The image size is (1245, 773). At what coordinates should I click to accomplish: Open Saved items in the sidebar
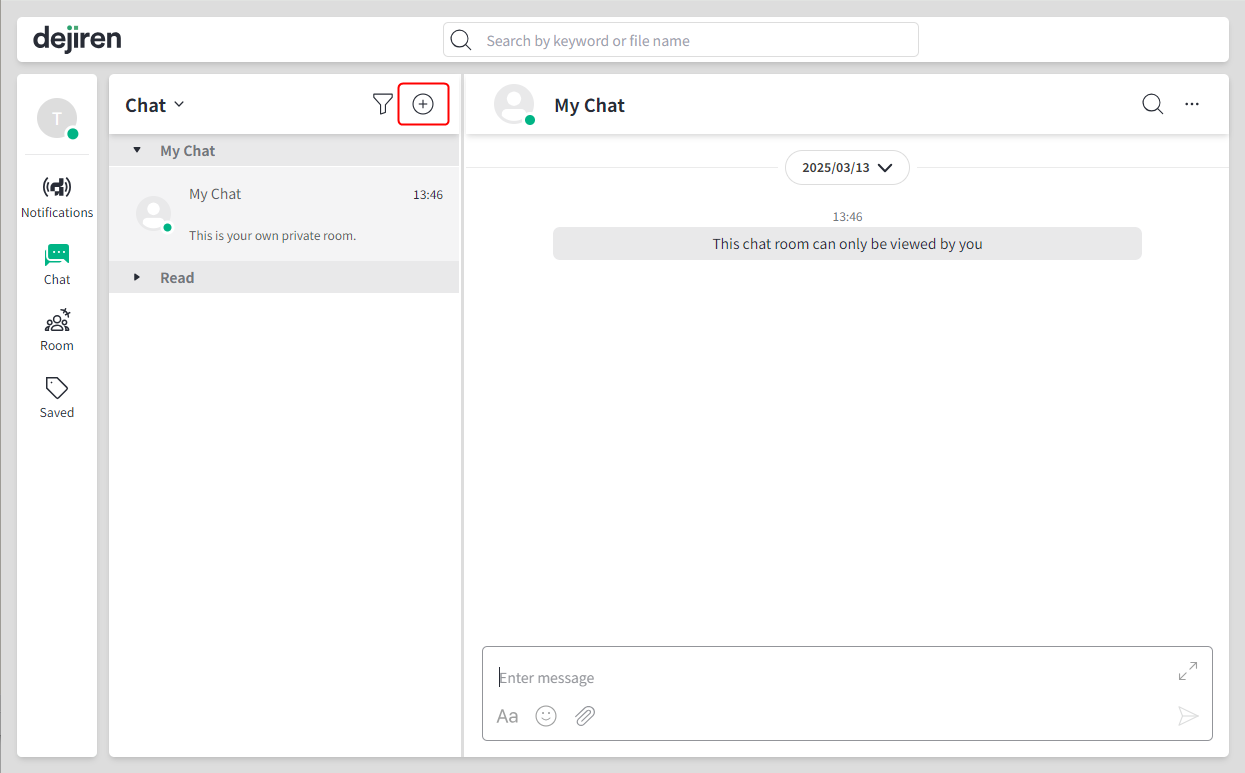[57, 398]
